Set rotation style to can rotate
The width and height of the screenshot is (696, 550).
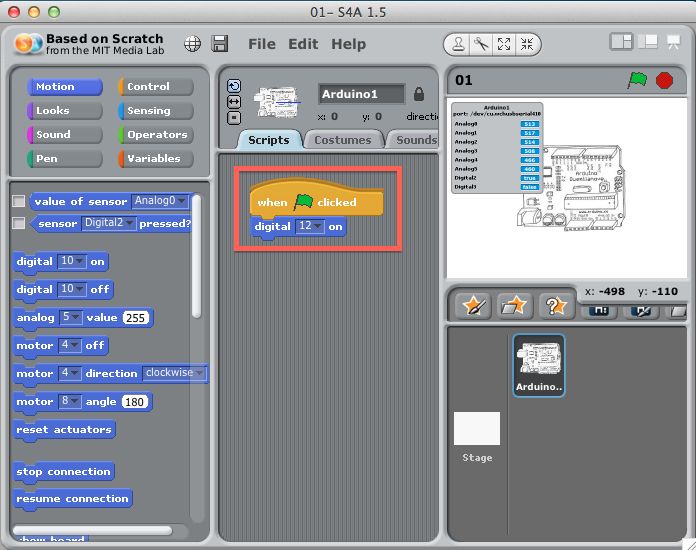pyautogui.click(x=234, y=86)
